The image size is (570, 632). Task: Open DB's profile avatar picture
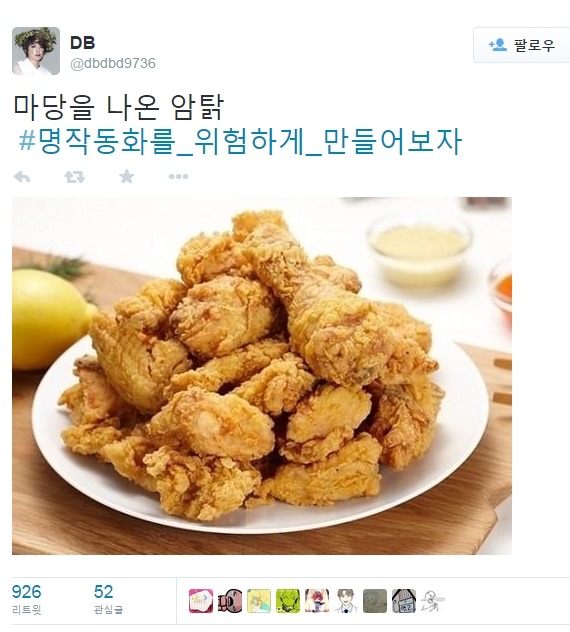[x=36, y=51]
